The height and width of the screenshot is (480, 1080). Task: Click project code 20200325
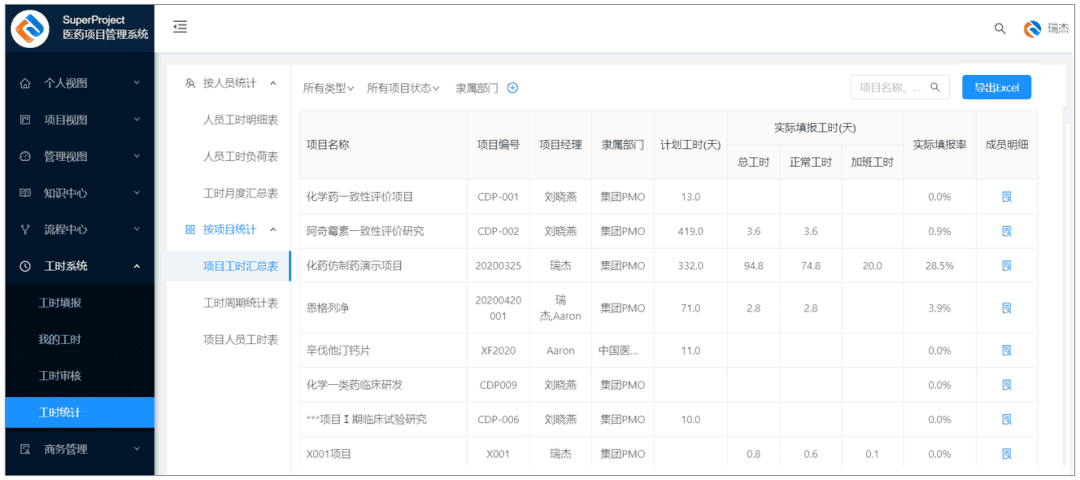click(498, 266)
